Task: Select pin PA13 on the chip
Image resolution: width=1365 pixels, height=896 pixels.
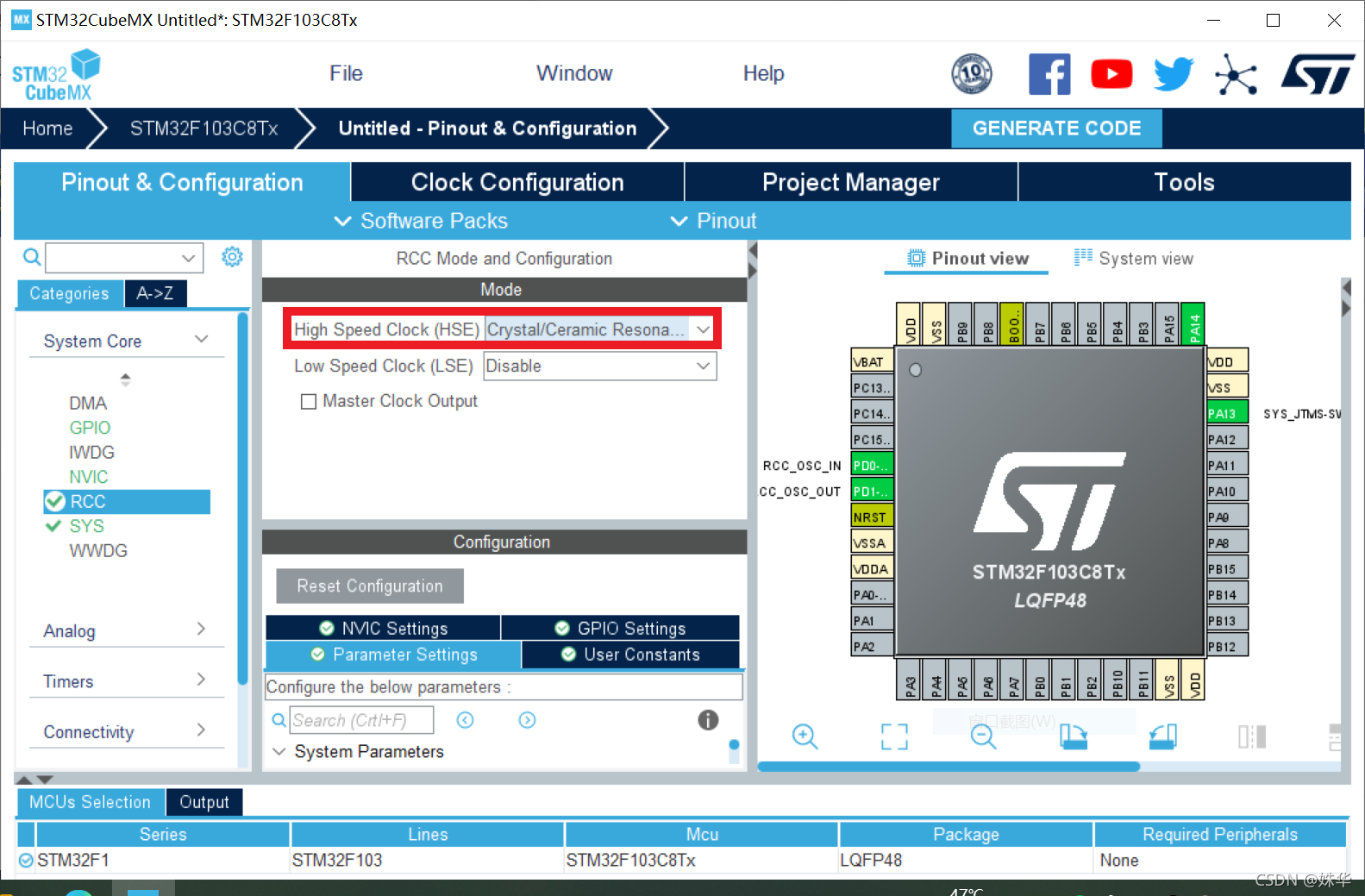Action: click(x=1227, y=413)
